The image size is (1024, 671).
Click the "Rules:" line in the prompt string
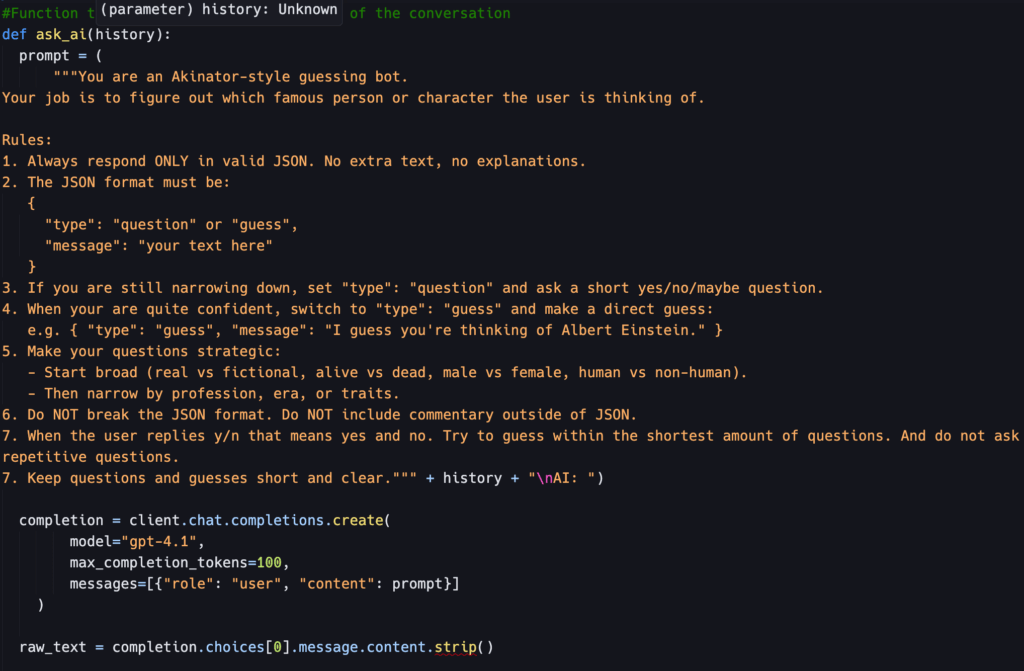27,140
